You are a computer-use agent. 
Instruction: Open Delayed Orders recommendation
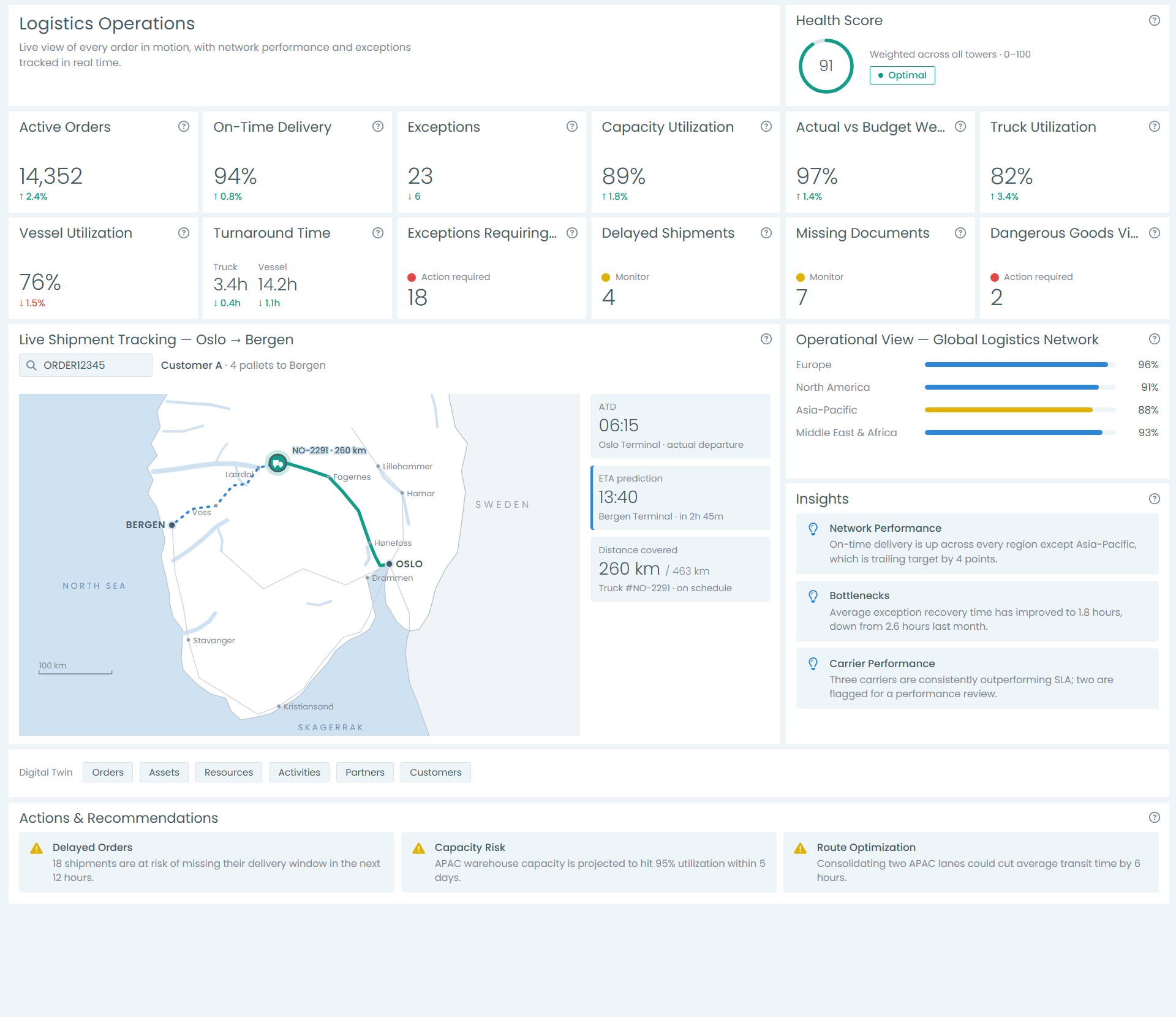click(206, 862)
